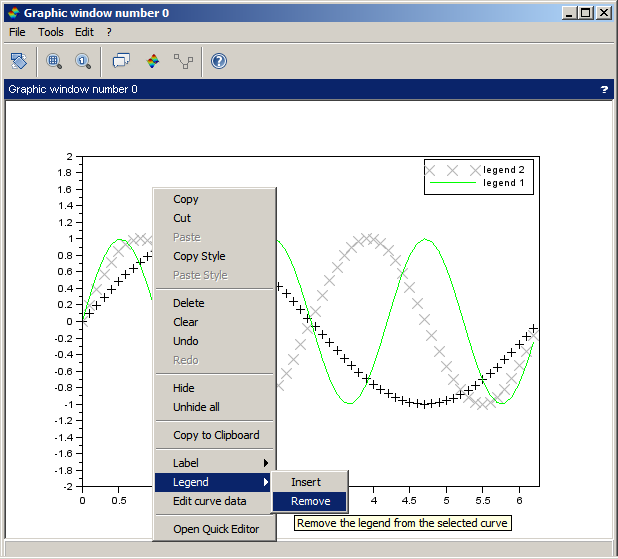The image size is (618, 559).
Task: Open the Edit menu
Action: coord(84,32)
